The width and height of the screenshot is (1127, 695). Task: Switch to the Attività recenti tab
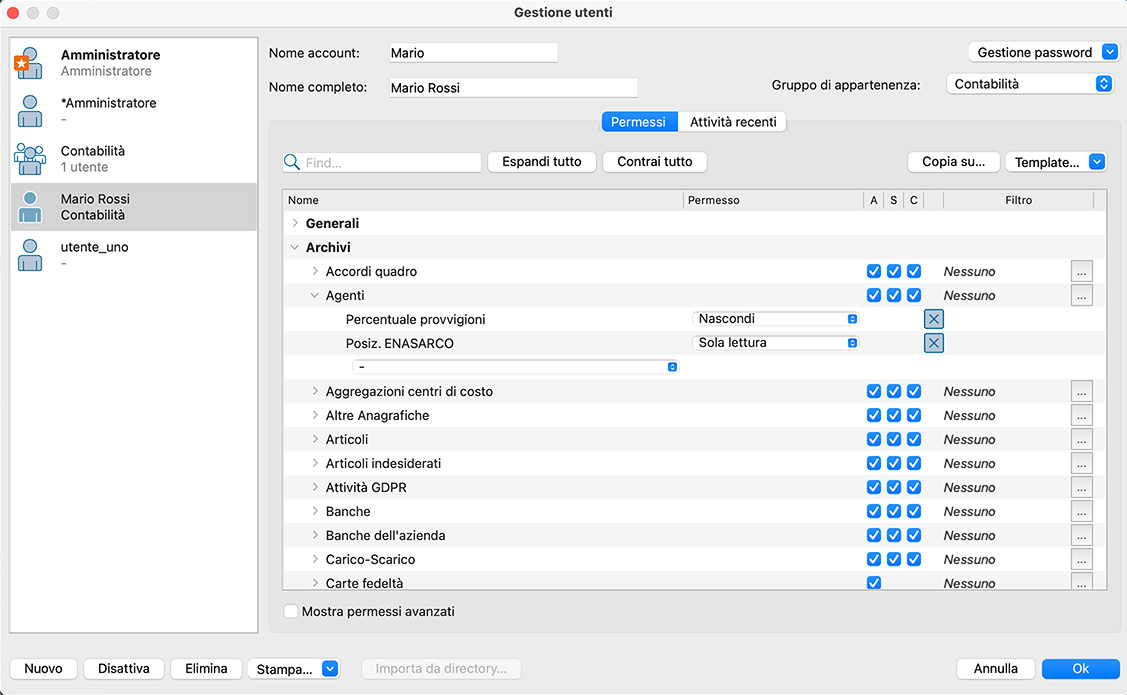point(733,122)
